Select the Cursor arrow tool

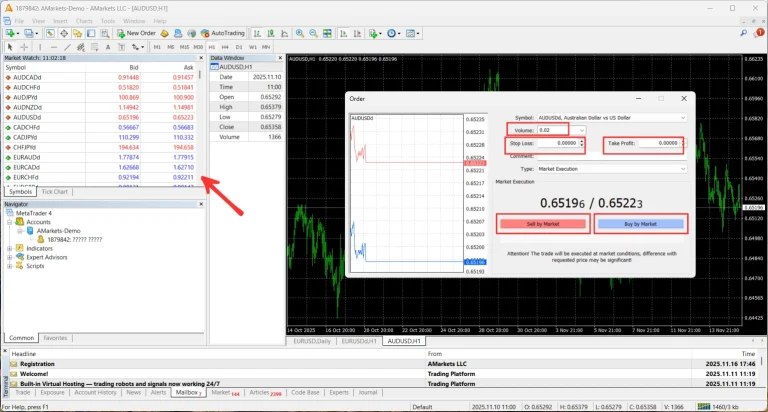tap(10, 47)
